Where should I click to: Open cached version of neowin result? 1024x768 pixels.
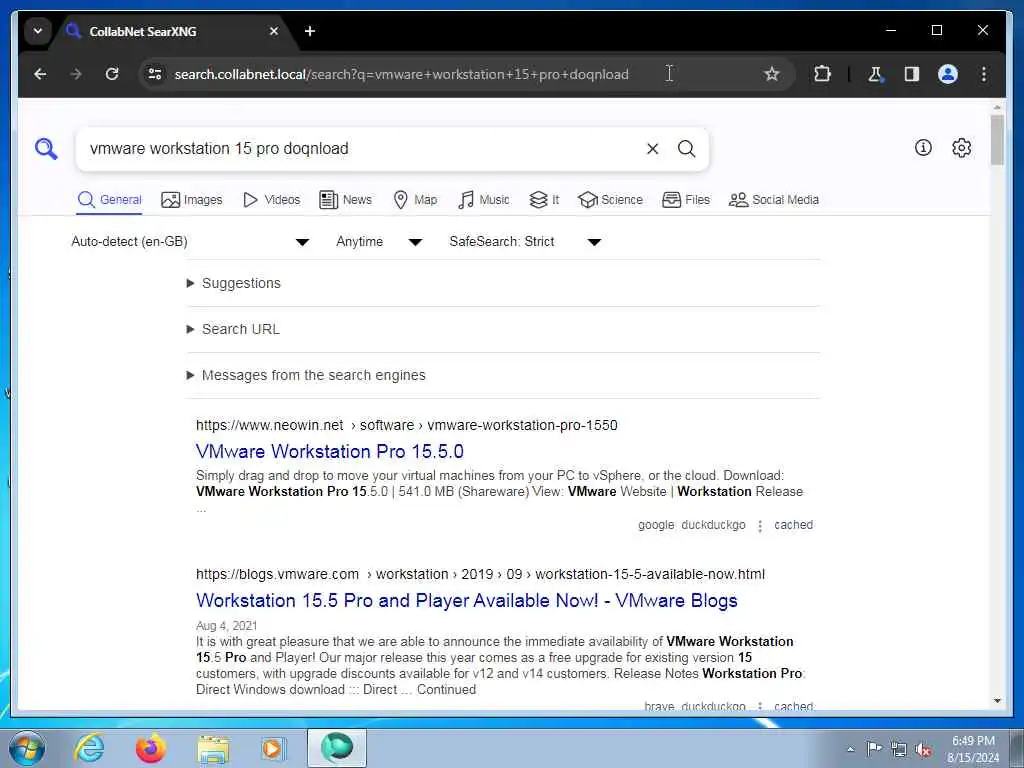coord(793,525)
